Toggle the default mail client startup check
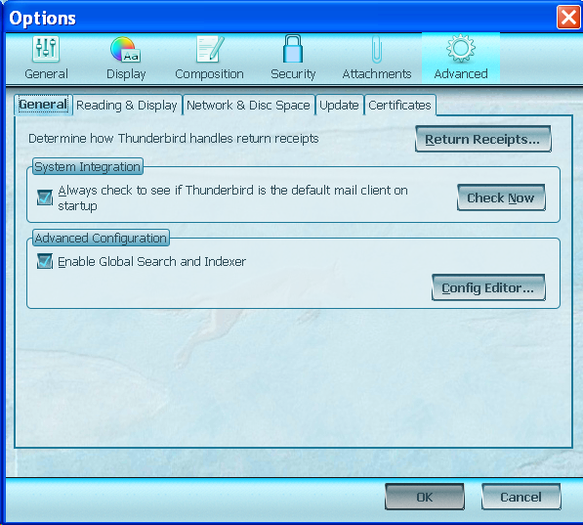583x525 pixels. (45, 197)
